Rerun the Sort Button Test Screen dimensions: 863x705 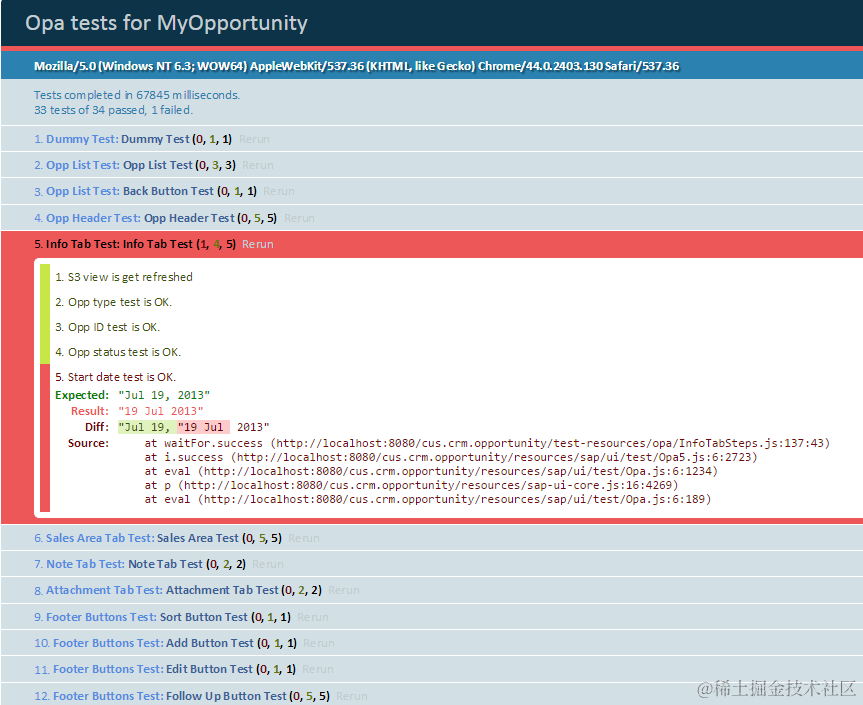pyautogui.click(x=313, y=617)
